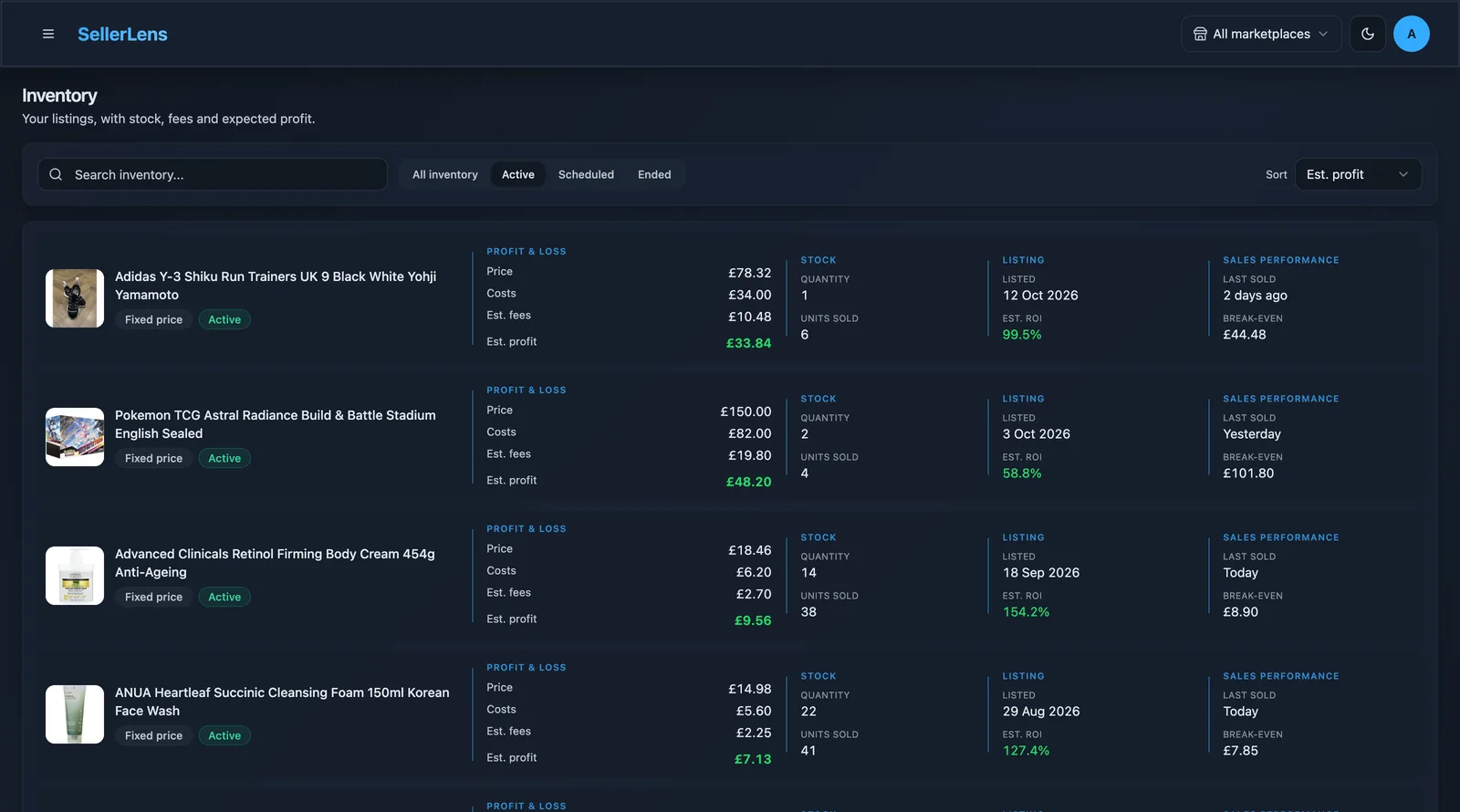Open the Est. profit sort dropdown
This screenshot has width=1460, height=812.
coord(1358,174)
